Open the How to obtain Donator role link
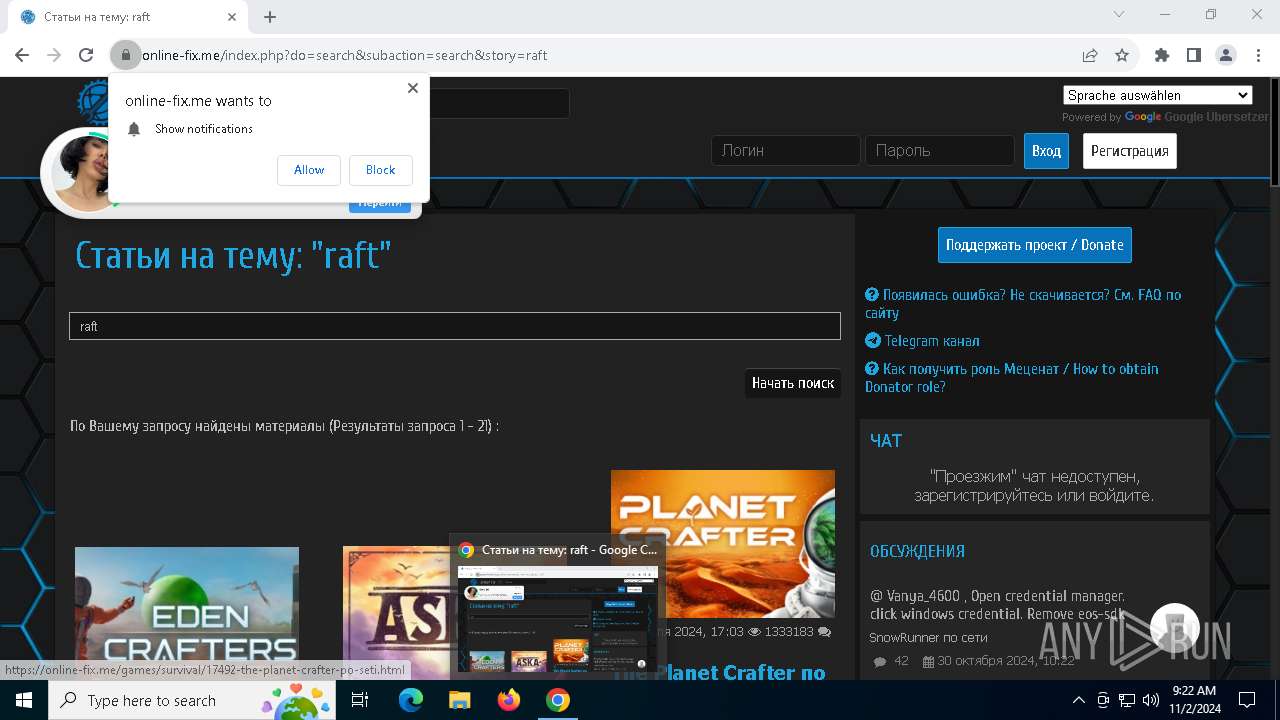1280x720 pixels. click(x=1012, y=378)
